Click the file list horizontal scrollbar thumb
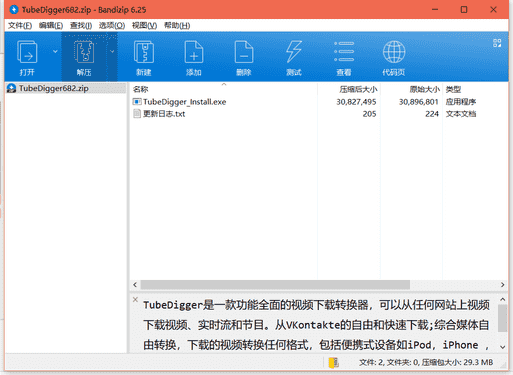Viewport: 513px width, 375px height. pos(275,285)
